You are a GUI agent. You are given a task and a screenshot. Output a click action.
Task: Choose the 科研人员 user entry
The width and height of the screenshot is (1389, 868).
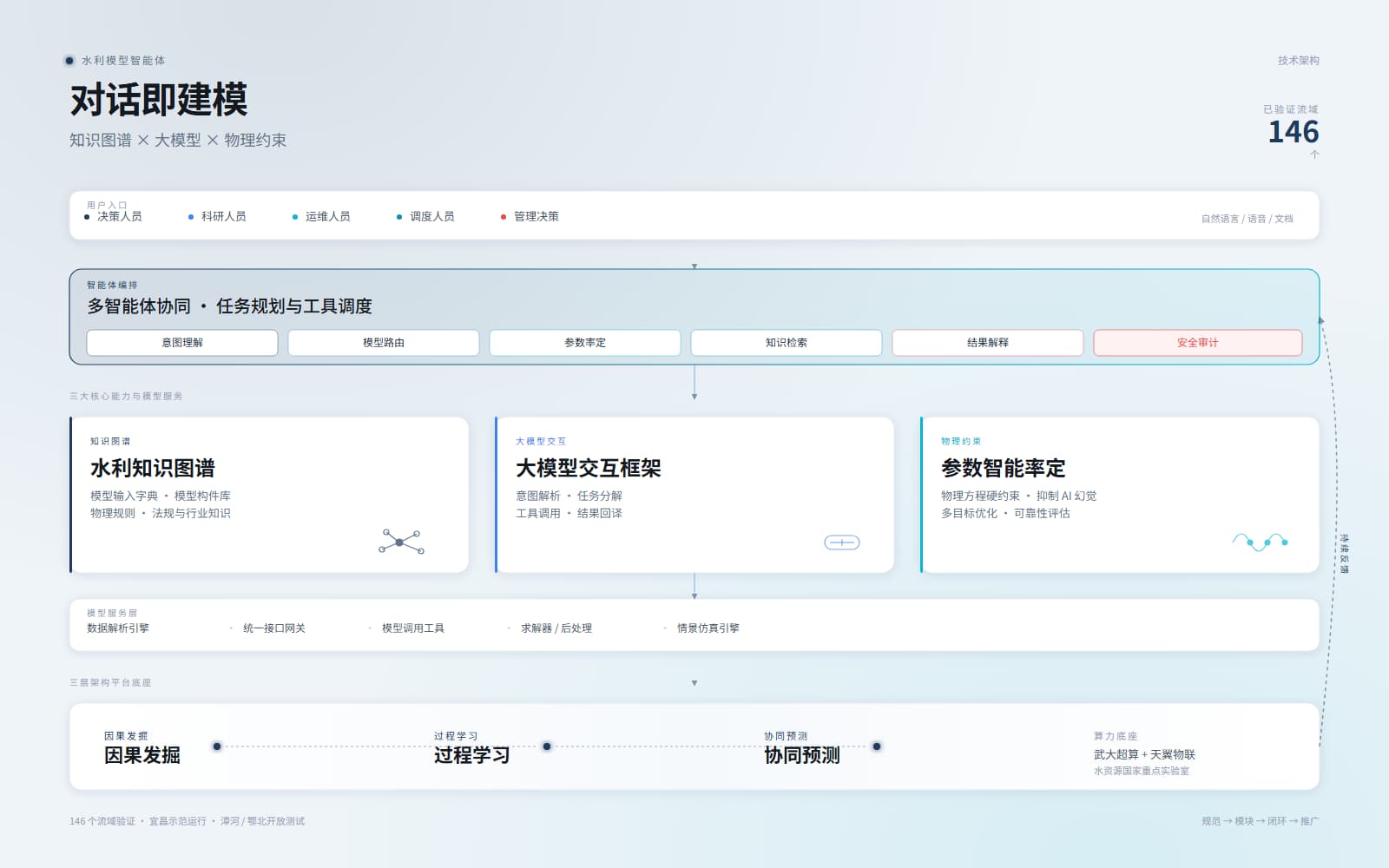[x=218, y=216]
